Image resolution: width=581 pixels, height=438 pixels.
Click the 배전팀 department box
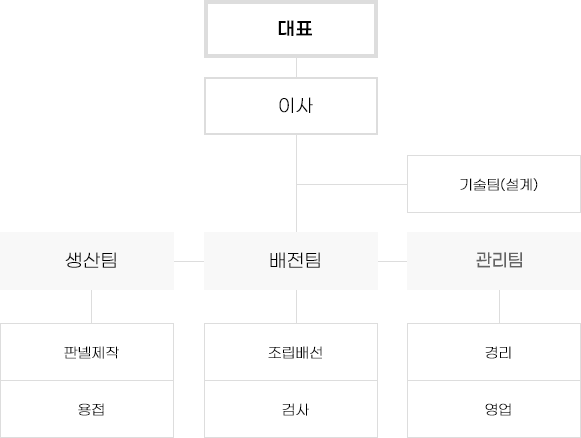pos(291,261)
